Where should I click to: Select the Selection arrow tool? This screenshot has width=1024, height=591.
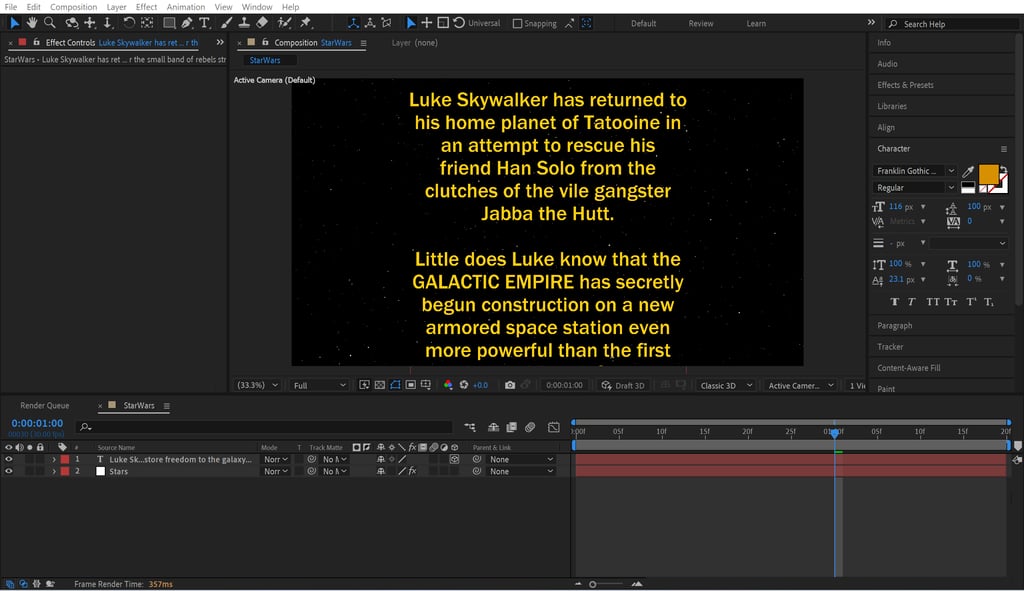14,23
